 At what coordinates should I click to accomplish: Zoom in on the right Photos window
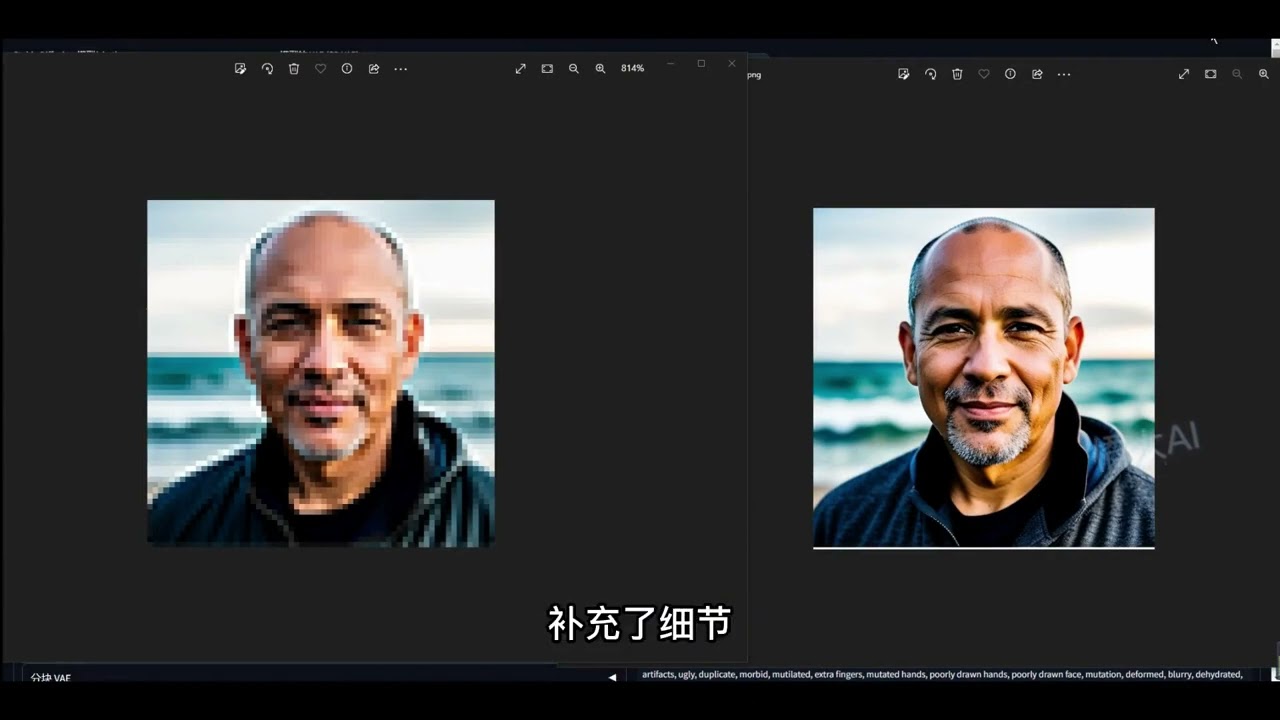(1264, 74)
